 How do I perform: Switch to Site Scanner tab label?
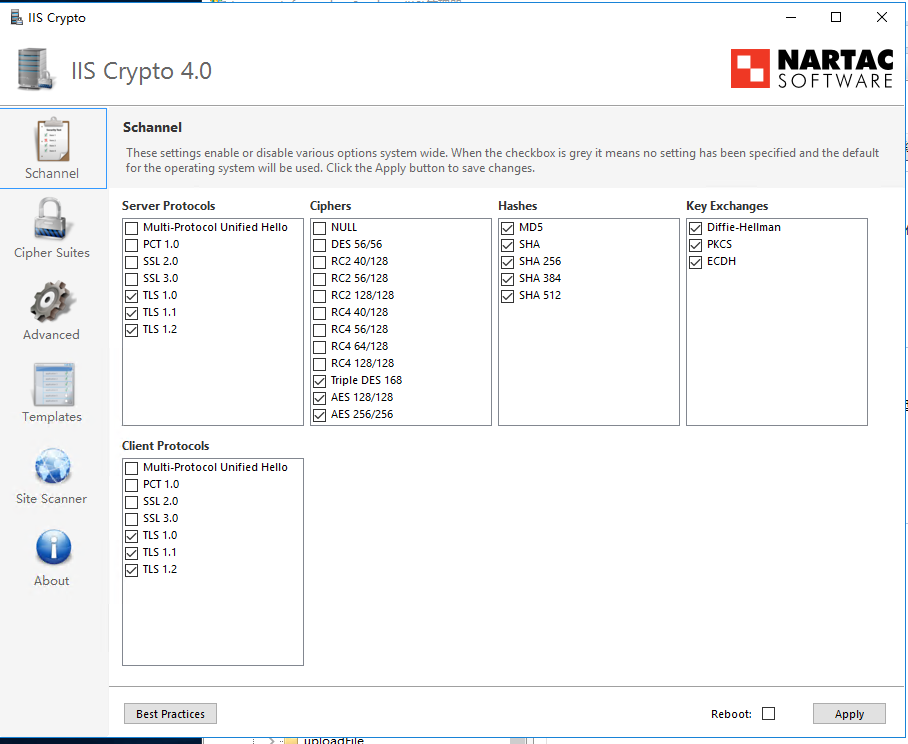52,499
